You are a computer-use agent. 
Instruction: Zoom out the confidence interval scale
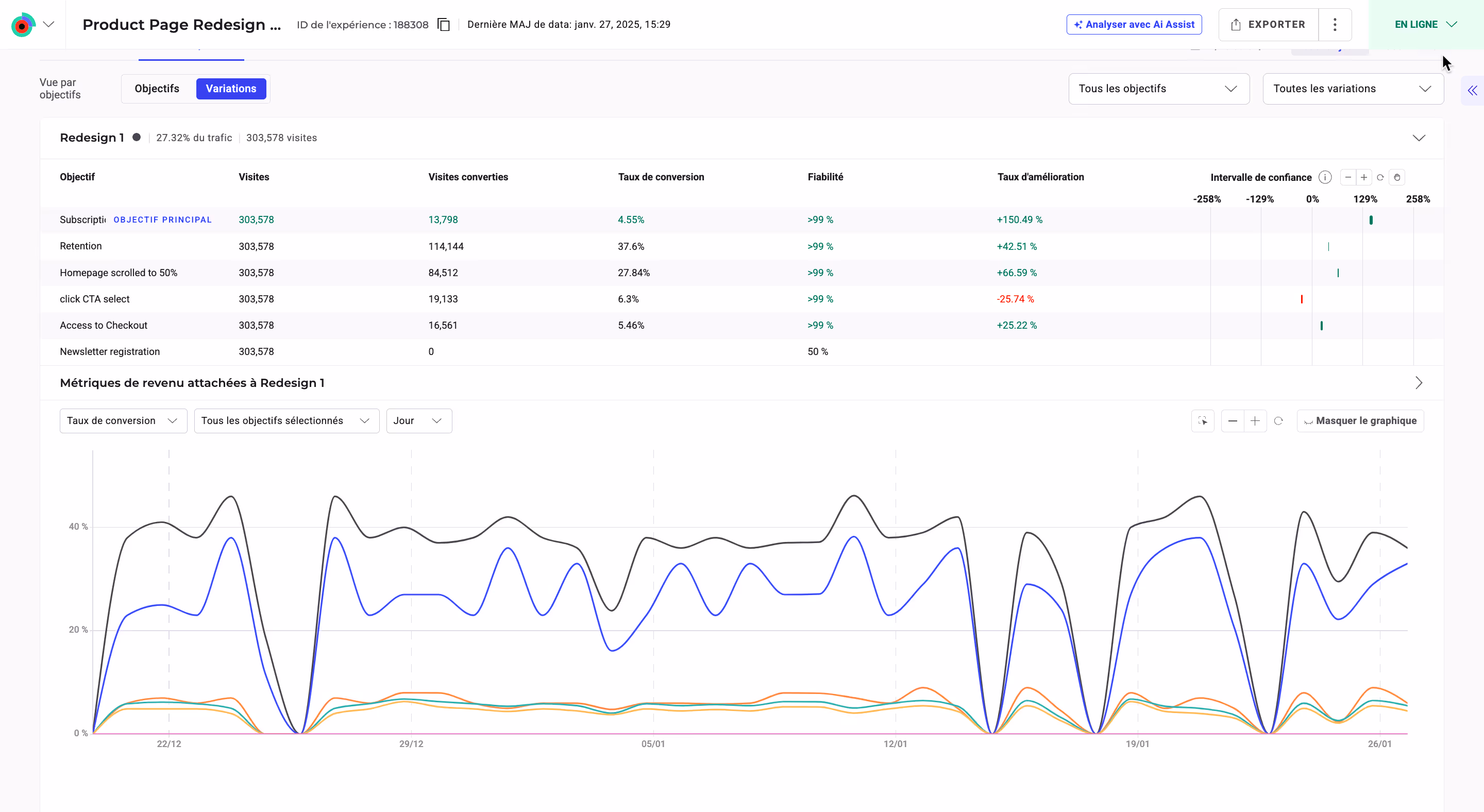1348,177
